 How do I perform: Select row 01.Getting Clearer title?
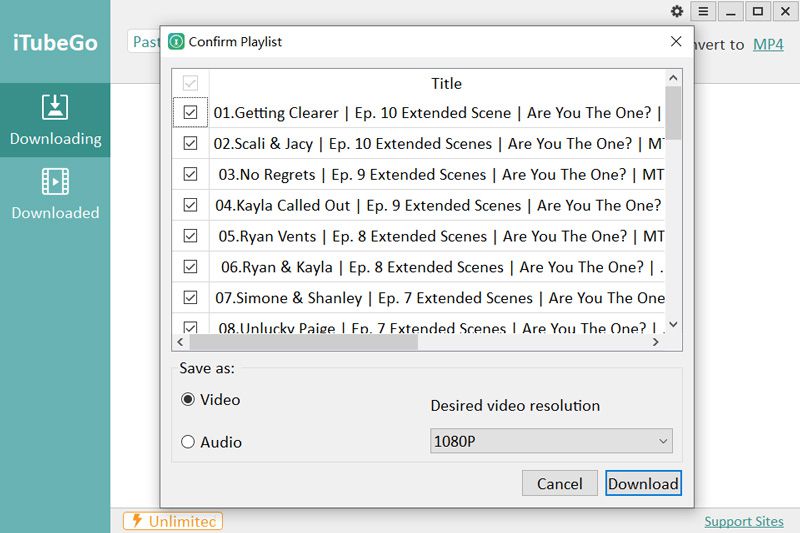click(x=437, y=113)
